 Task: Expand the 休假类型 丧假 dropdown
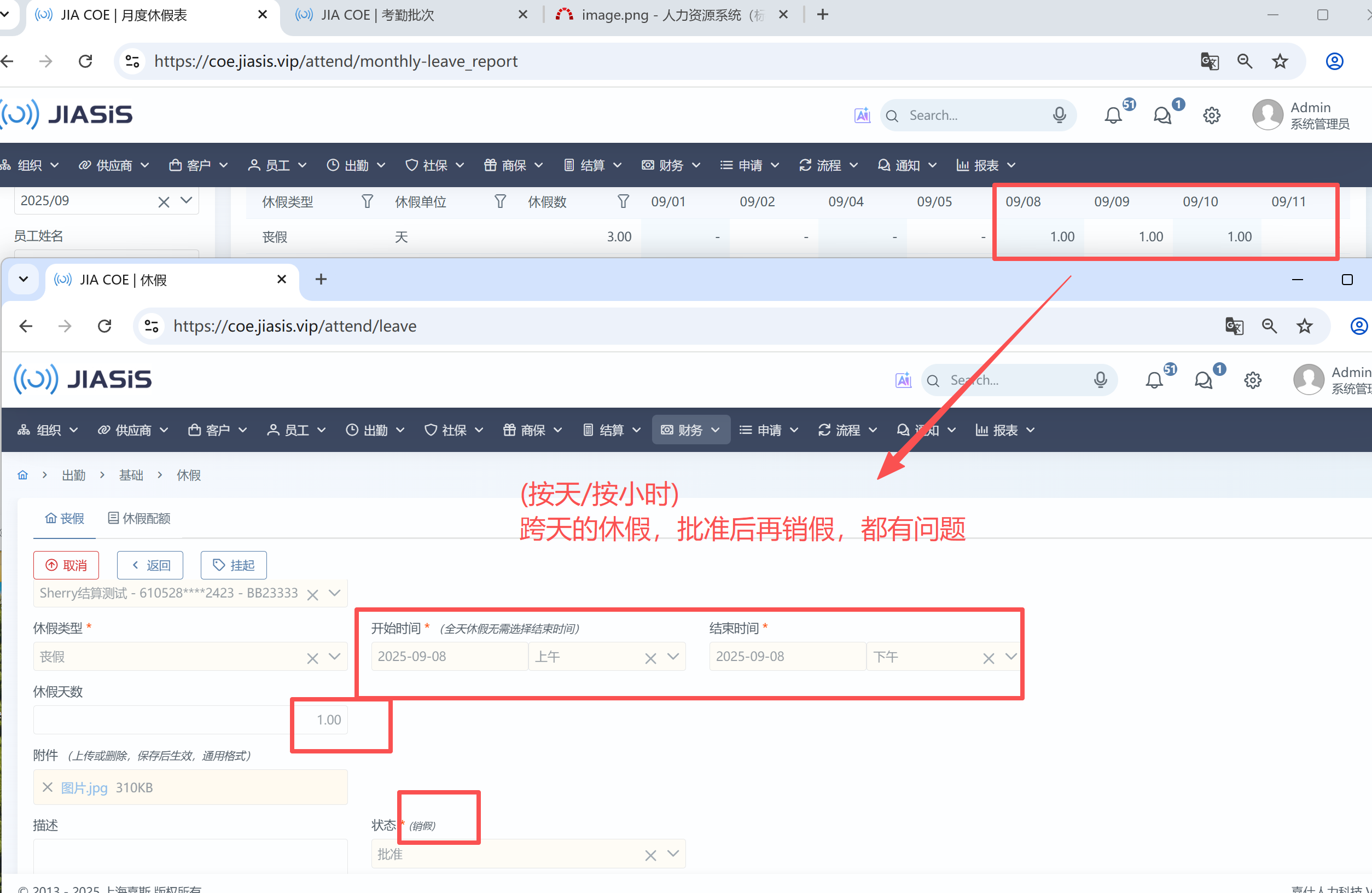pyautogui.click(x=334, y=657)
